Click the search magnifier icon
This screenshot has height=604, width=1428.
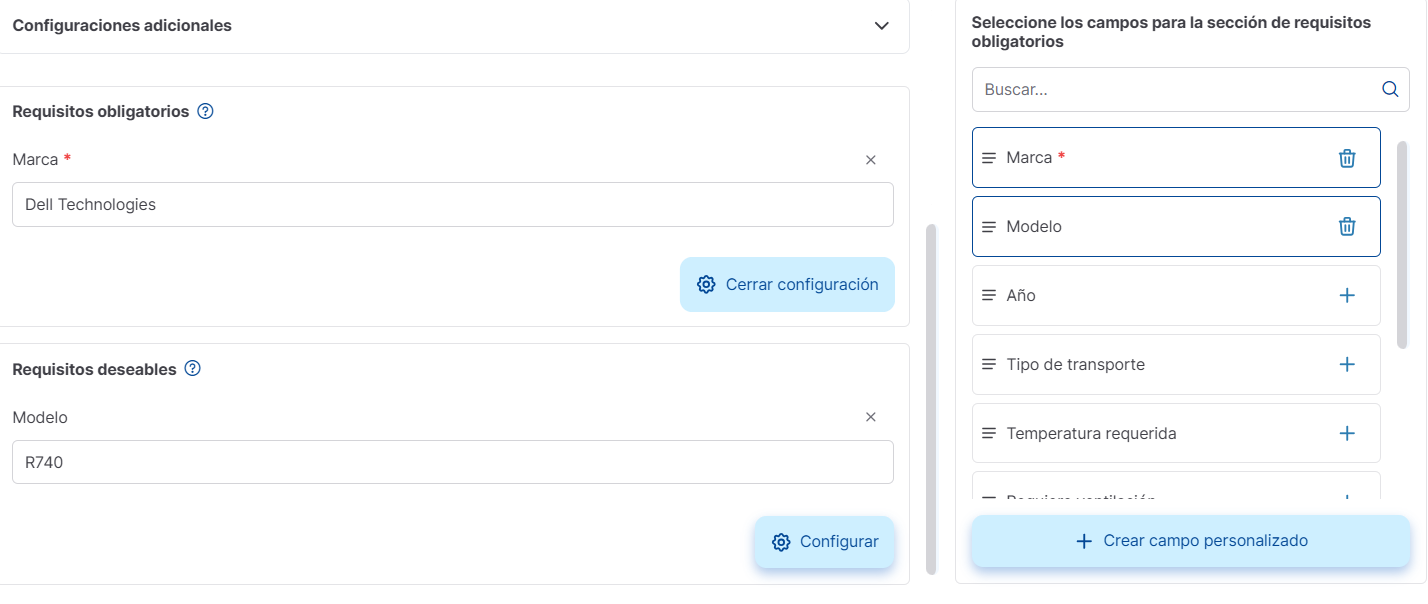(x=1390, y=89)
